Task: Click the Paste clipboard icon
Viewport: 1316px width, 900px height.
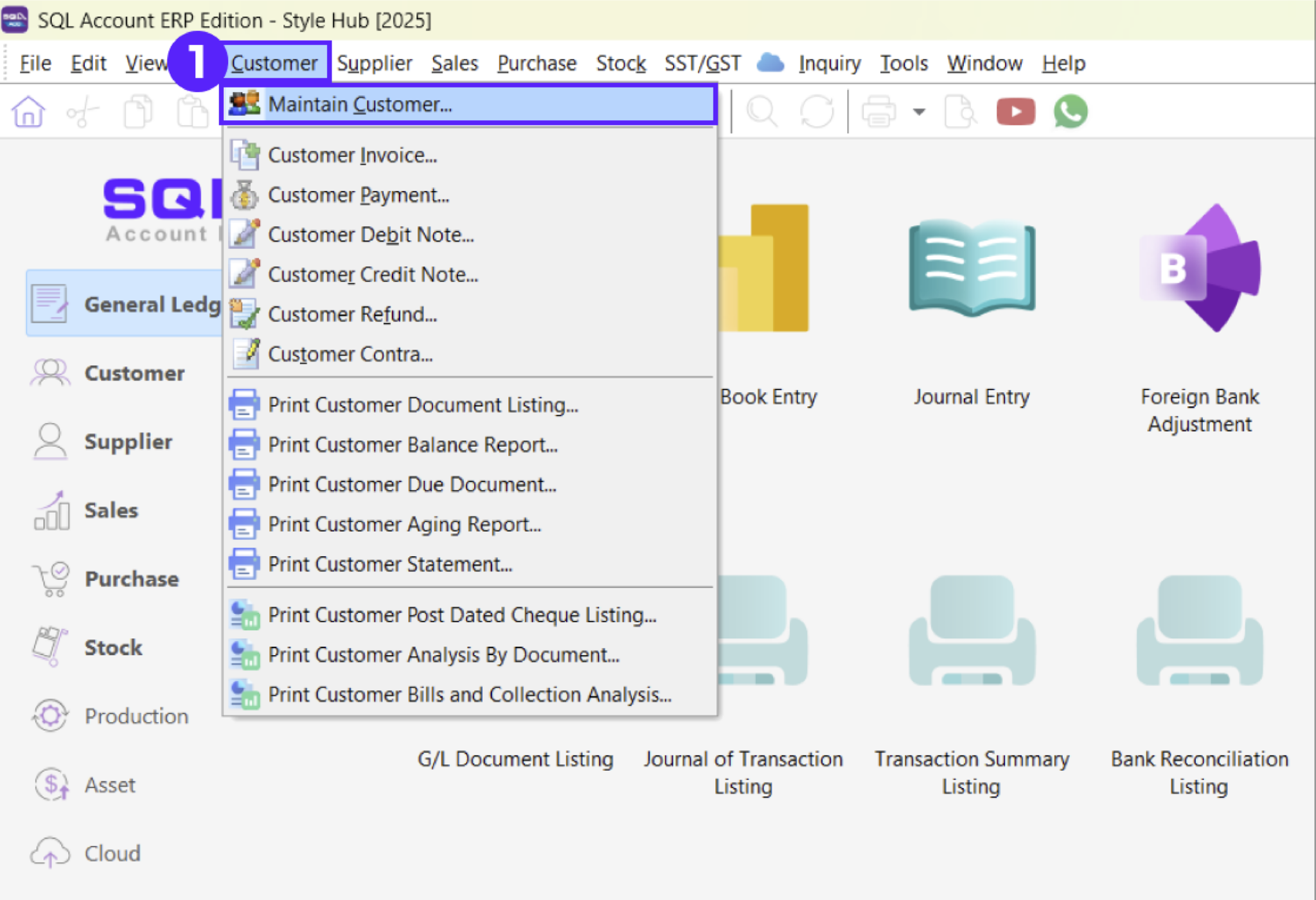Action: pos(193,111)
